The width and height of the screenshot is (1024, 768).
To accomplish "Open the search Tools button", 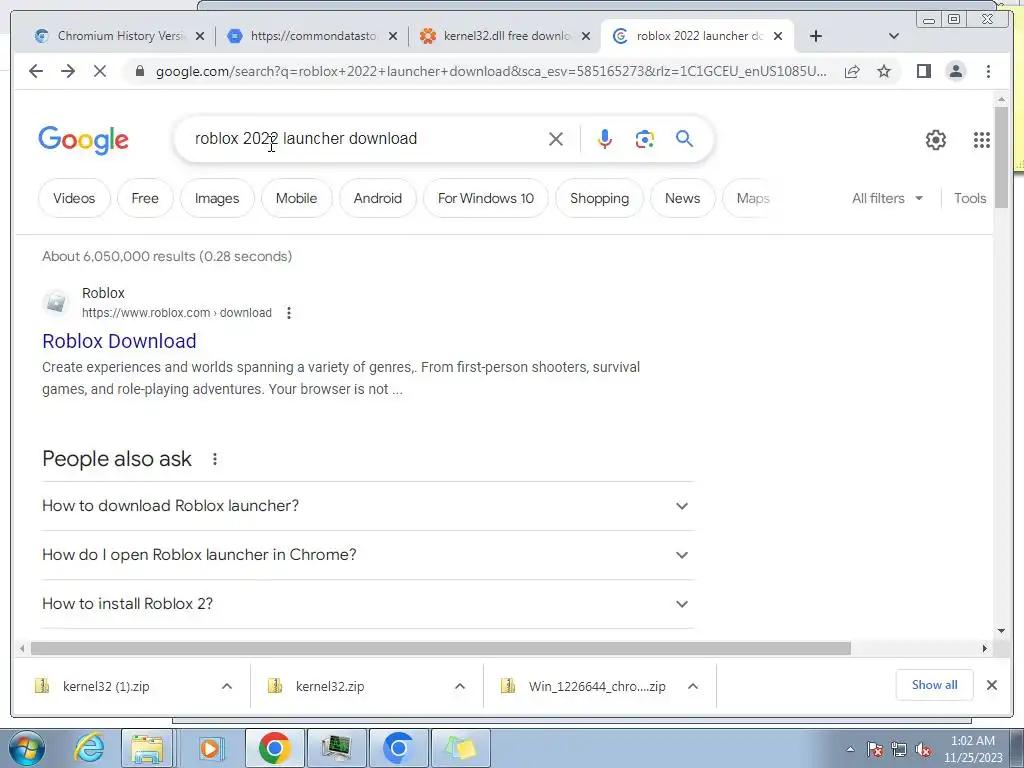I will (x=970, y=198).
